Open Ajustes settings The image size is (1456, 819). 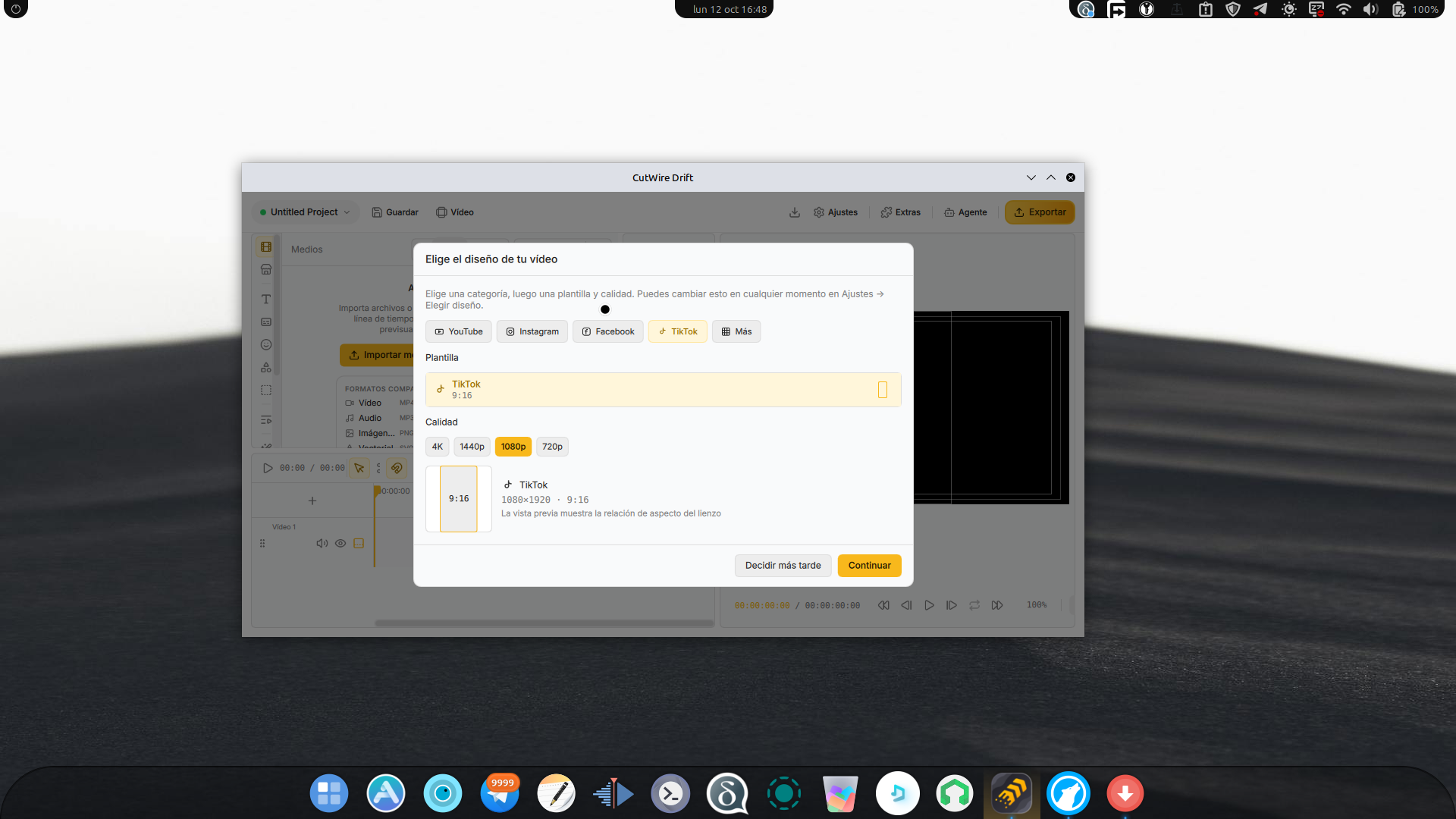[836, 212]
